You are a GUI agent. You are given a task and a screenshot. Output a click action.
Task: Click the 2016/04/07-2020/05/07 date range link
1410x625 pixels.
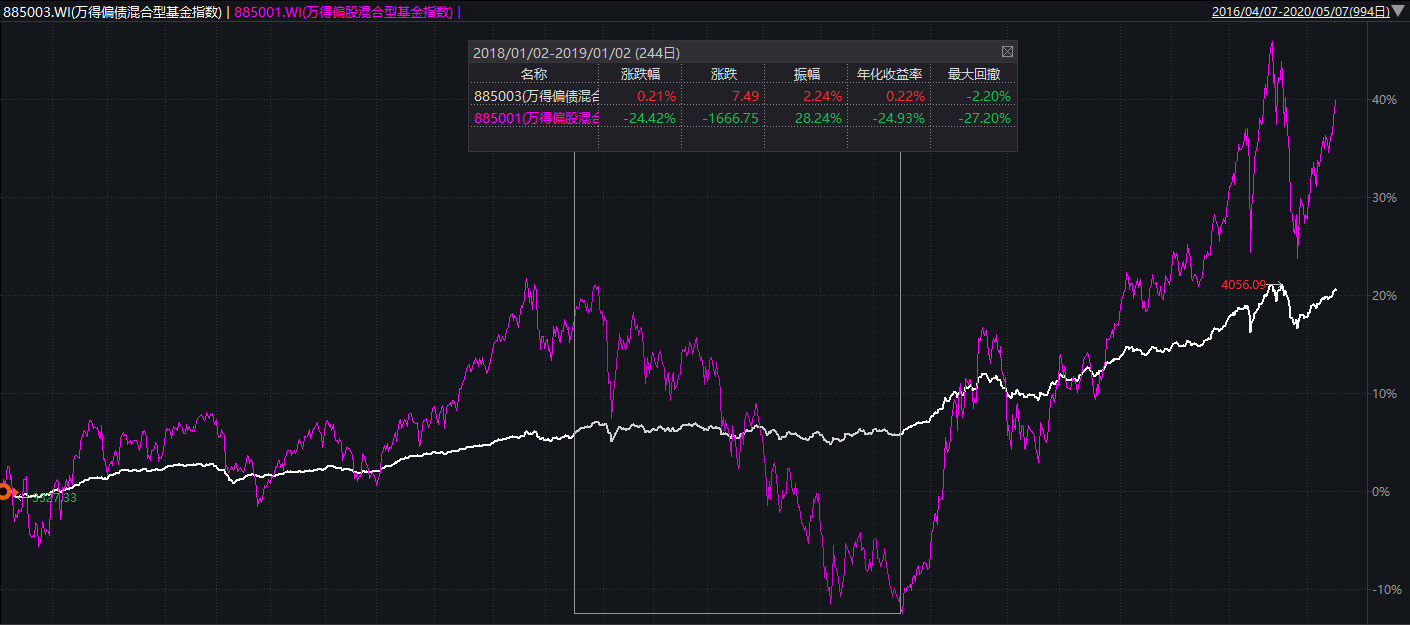(x=1298, y=12)
